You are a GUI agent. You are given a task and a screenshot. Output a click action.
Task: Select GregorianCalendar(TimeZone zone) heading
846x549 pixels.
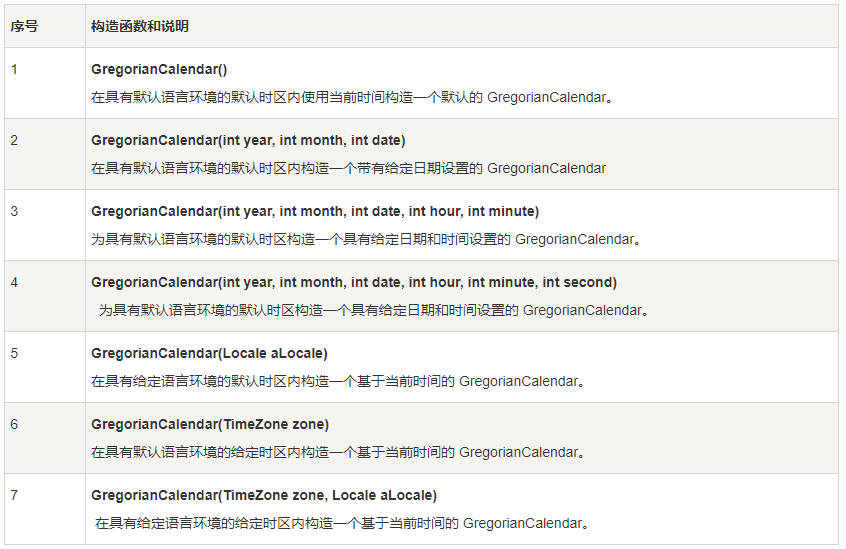(x=210, y=424)
